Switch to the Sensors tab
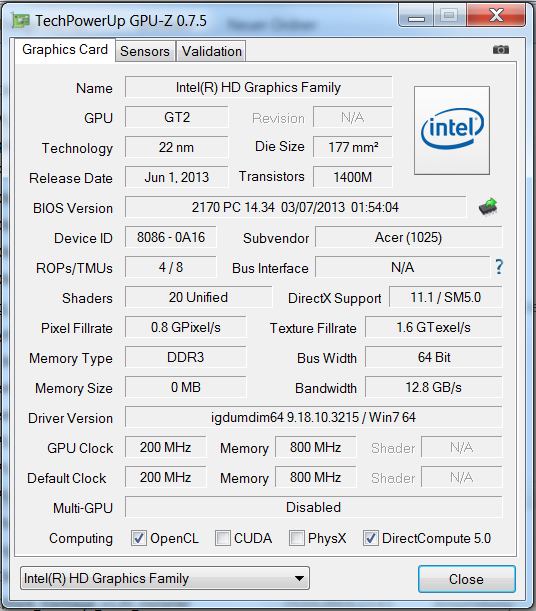Screen dimensions: 536x611 (x=145, y=51)
